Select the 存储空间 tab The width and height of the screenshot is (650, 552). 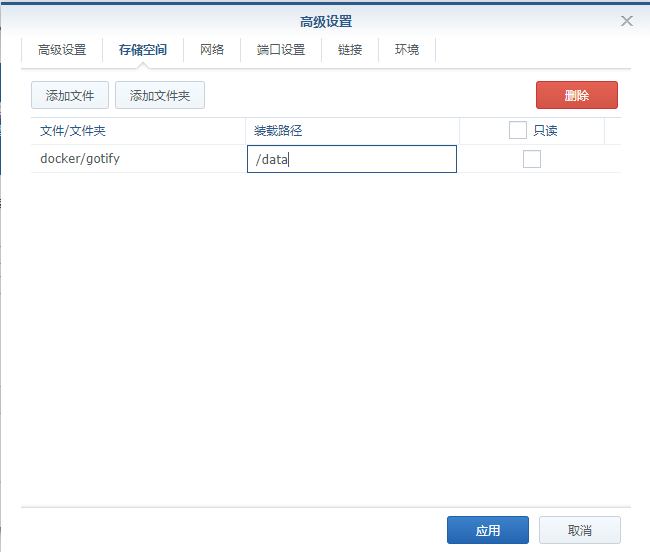pos(143,50)
